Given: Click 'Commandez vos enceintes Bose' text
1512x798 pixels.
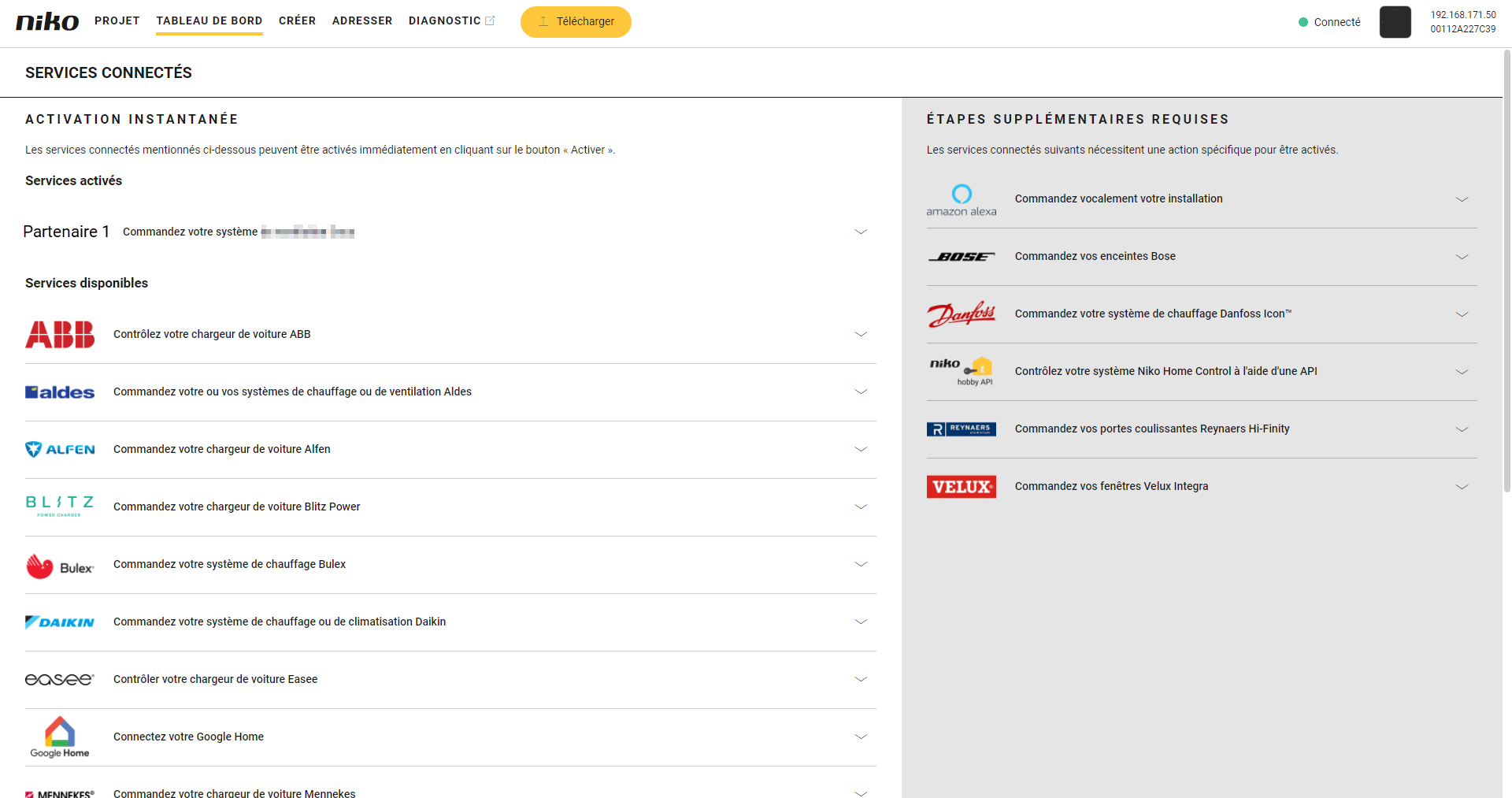Looking at the screenshot, I should point(1095,256).
